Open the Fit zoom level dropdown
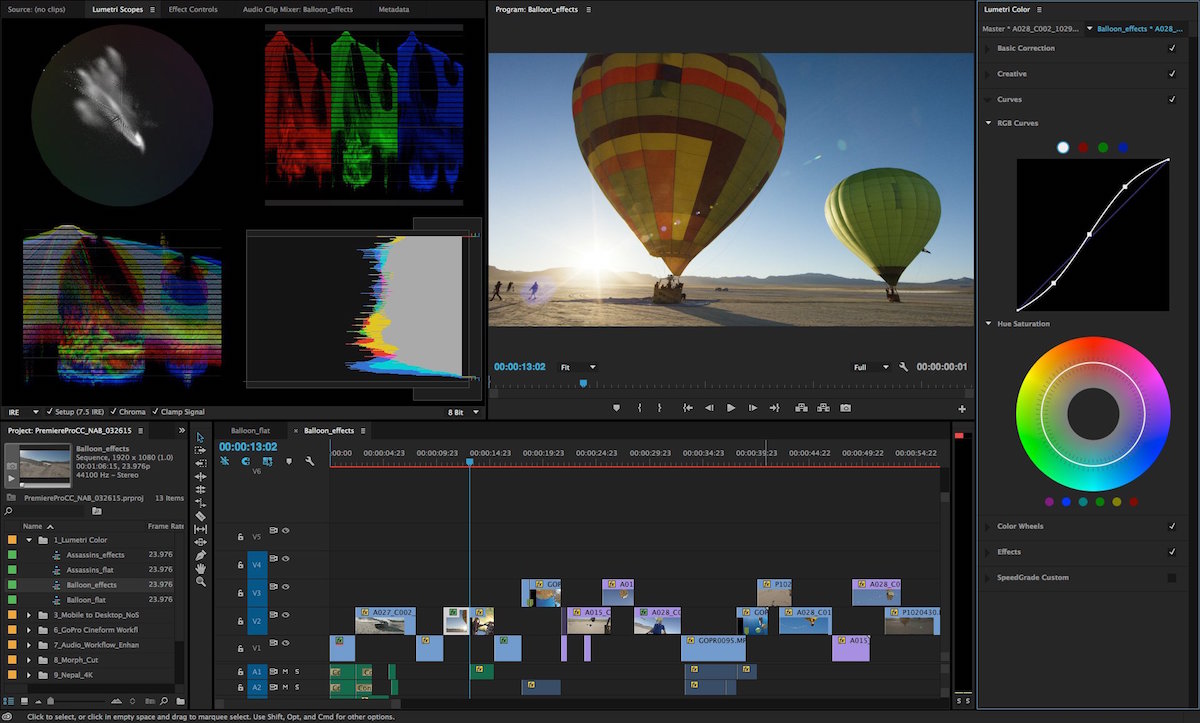 pos(578,367)
